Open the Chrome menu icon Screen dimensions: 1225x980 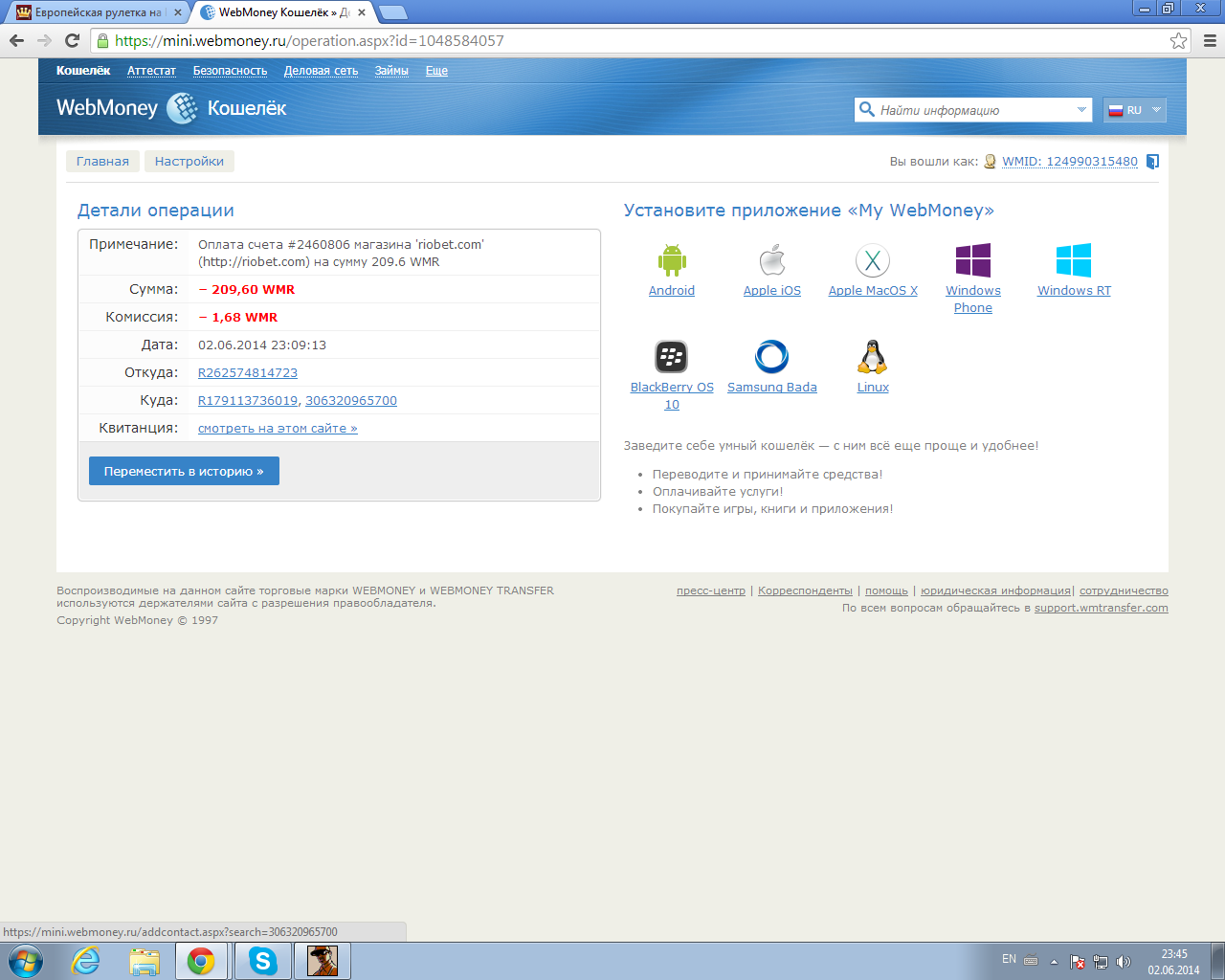point(1210,40)
